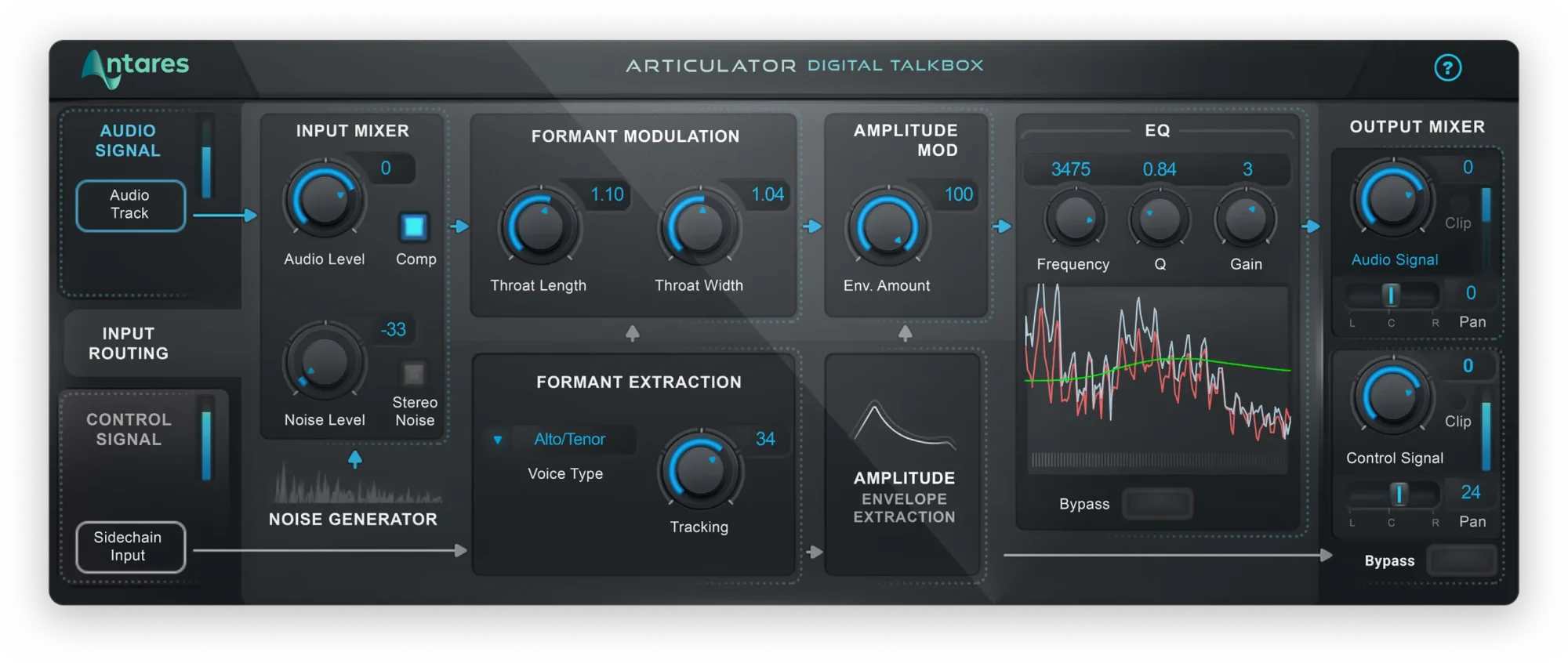Open the help question mark icon
This screenshot has width=1568, height=663.
pos(1447,67)
